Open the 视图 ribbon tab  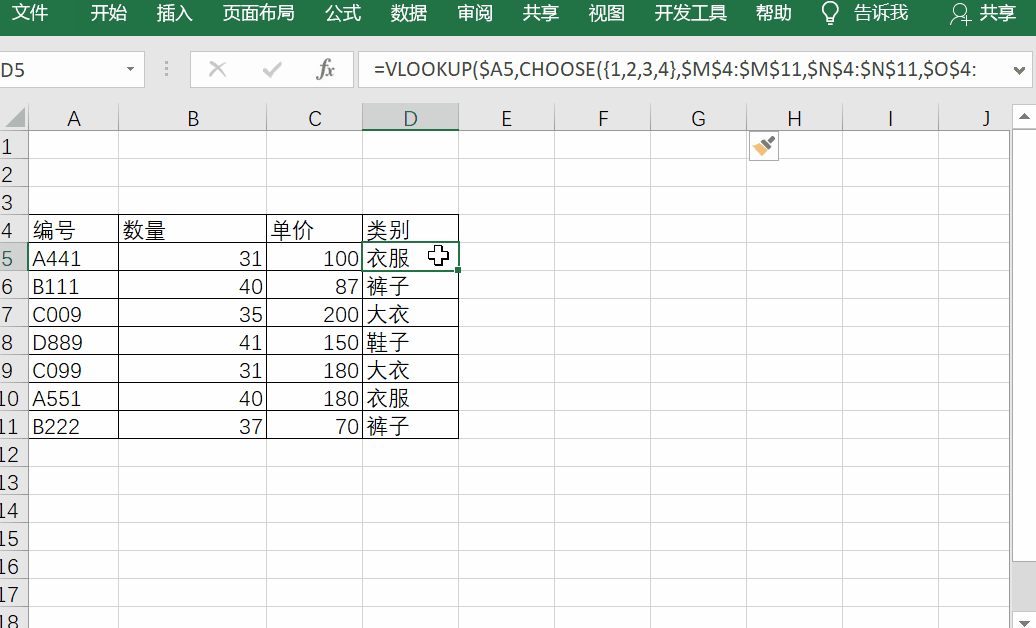pos(606,13)
